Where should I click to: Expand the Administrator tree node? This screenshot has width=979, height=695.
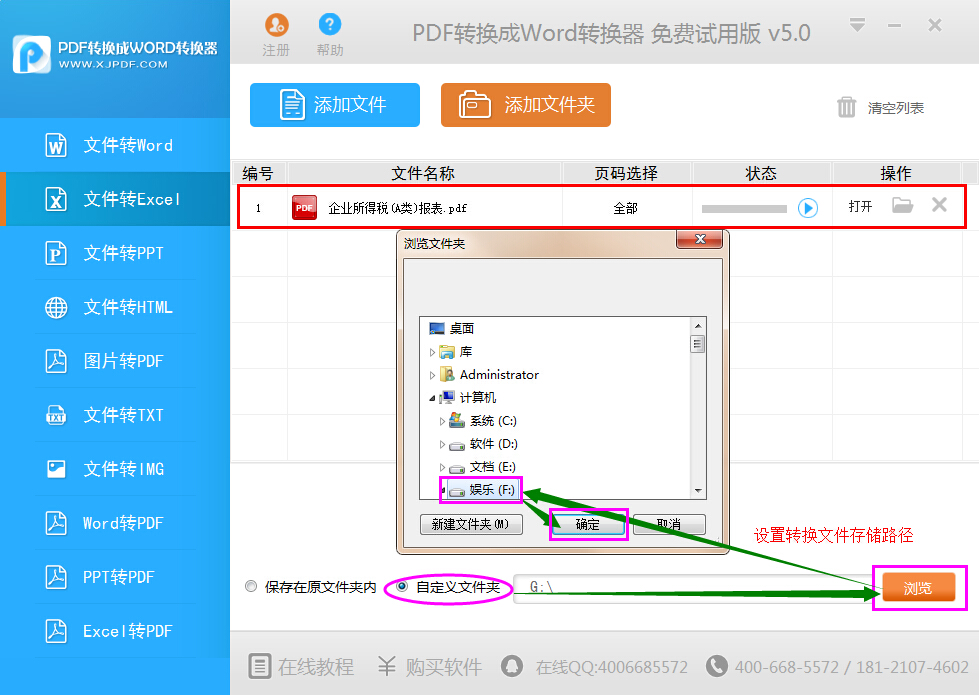[432, 375]
